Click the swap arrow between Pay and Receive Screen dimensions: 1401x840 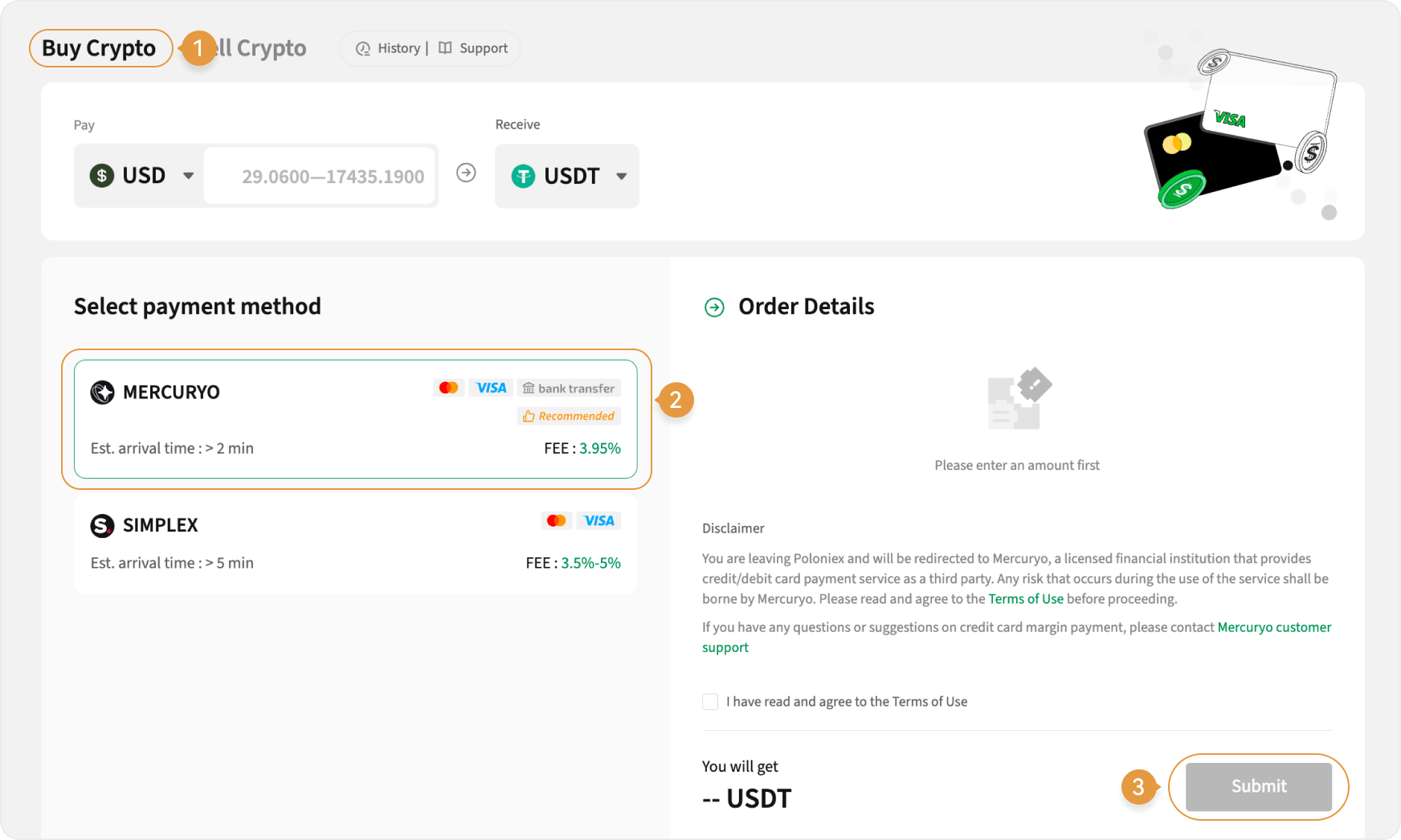point(466,173)
